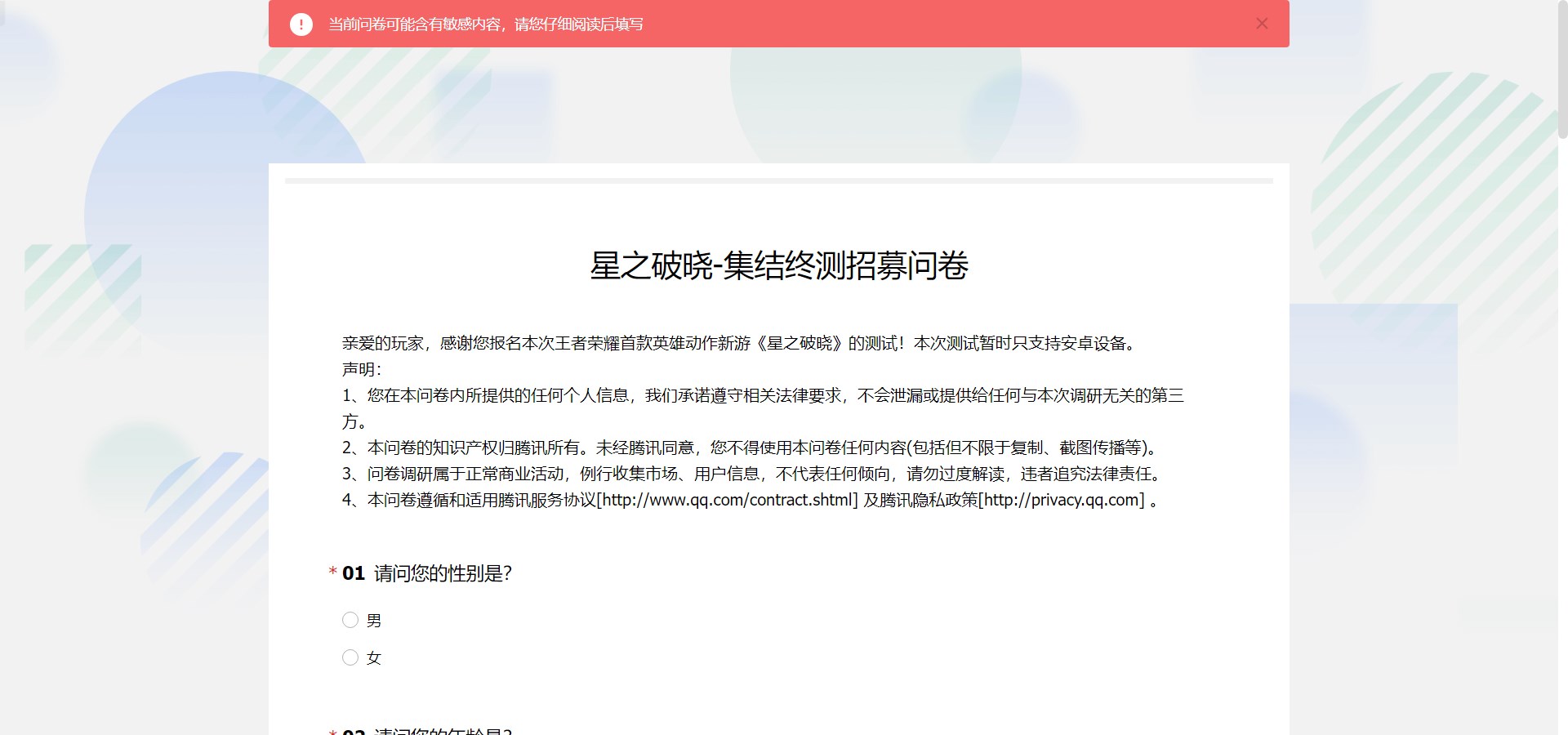Viewport: 1568px width, 735px height.
Task: Open the privacy.qq.com URL
Action: [1061, 500]
